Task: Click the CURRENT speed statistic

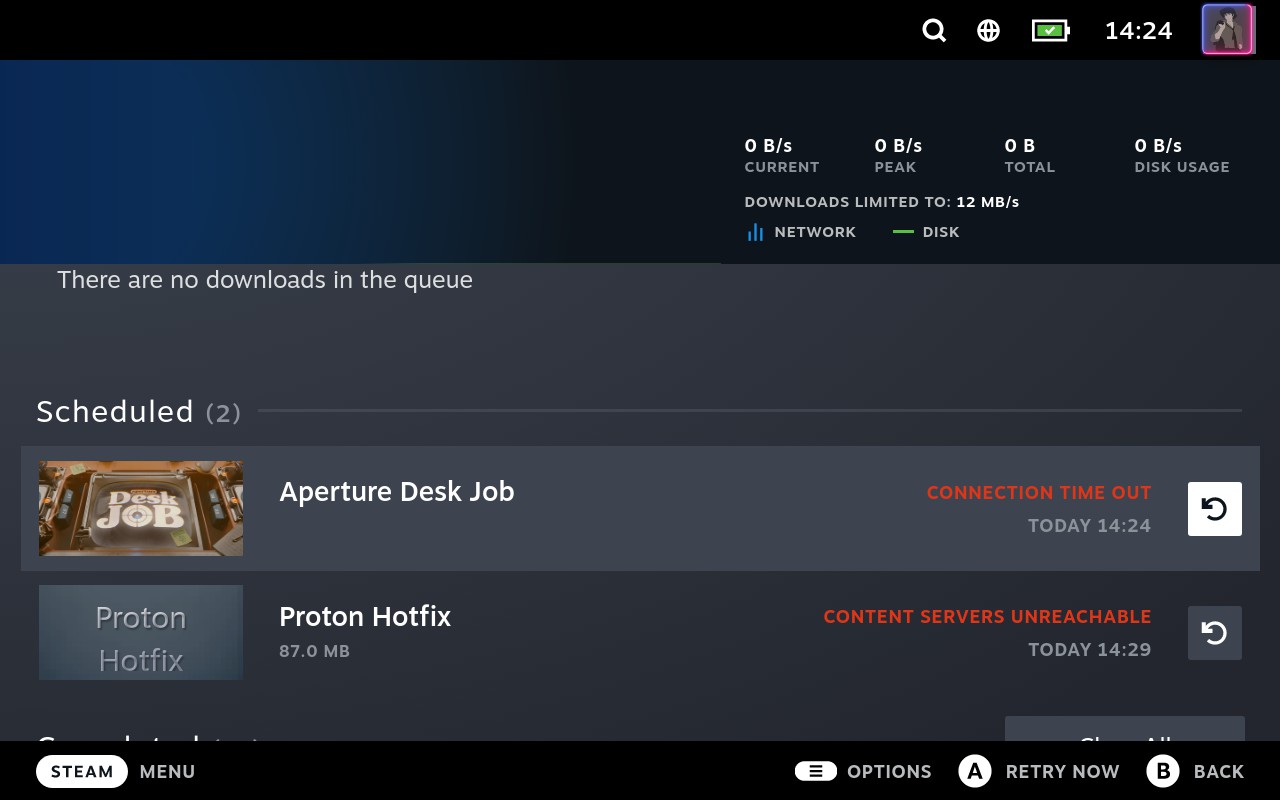Action: coord(782,156)
